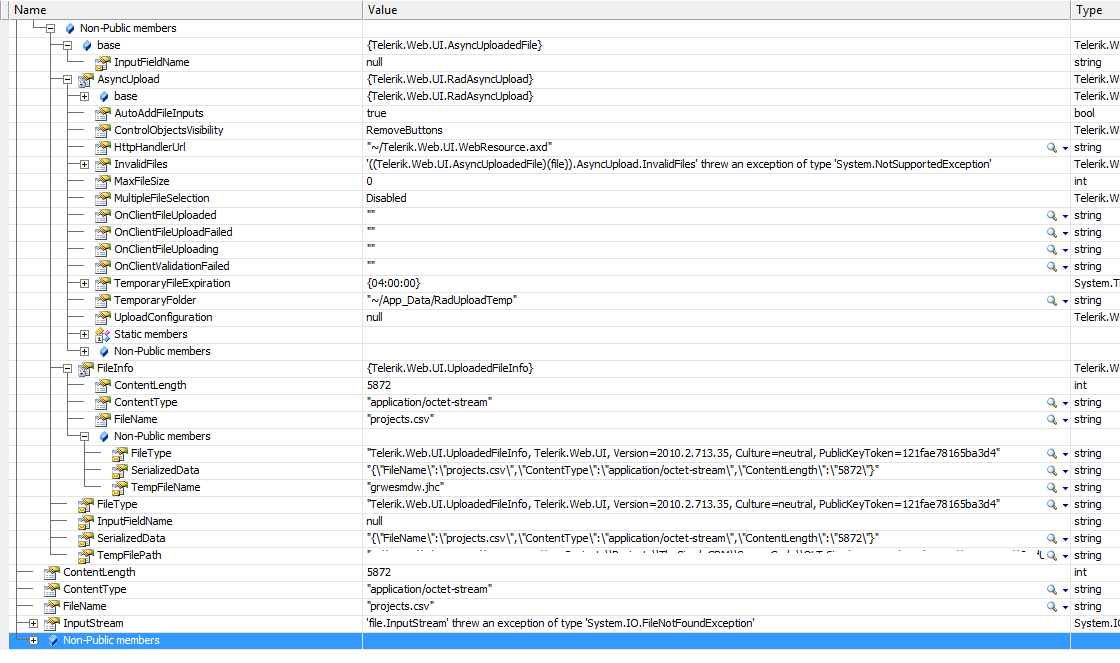Expand the highlighted Non-Public members row
Screen dimensions: 1120x663
click(x=33, y=640)
